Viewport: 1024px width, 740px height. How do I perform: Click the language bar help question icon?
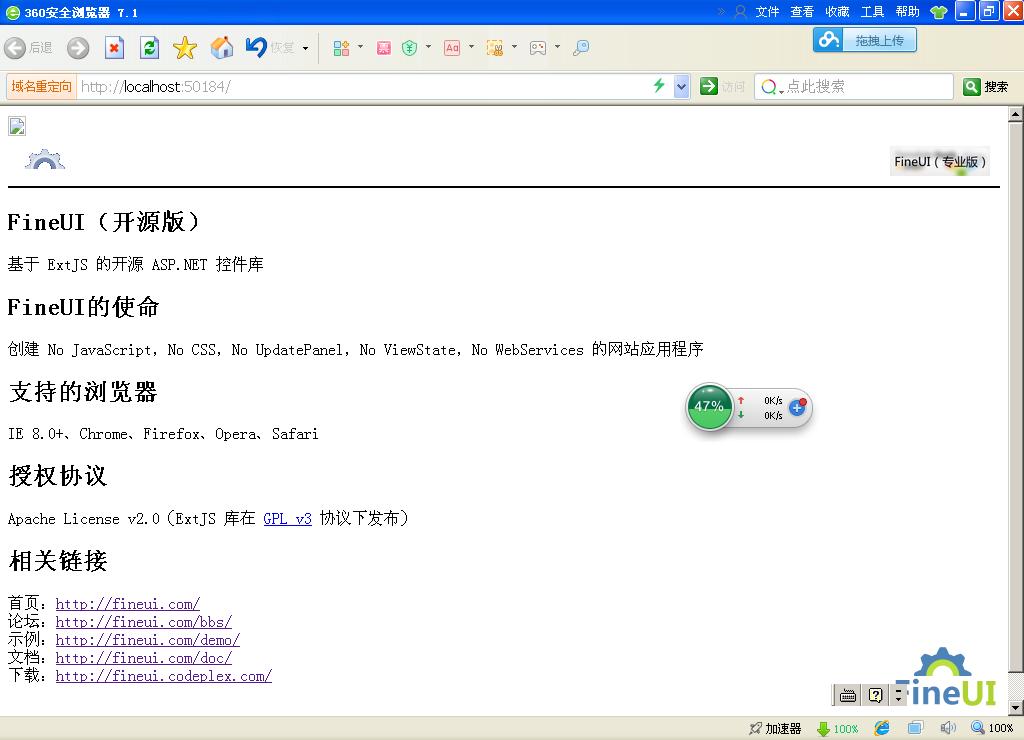(x=876, y=696)
